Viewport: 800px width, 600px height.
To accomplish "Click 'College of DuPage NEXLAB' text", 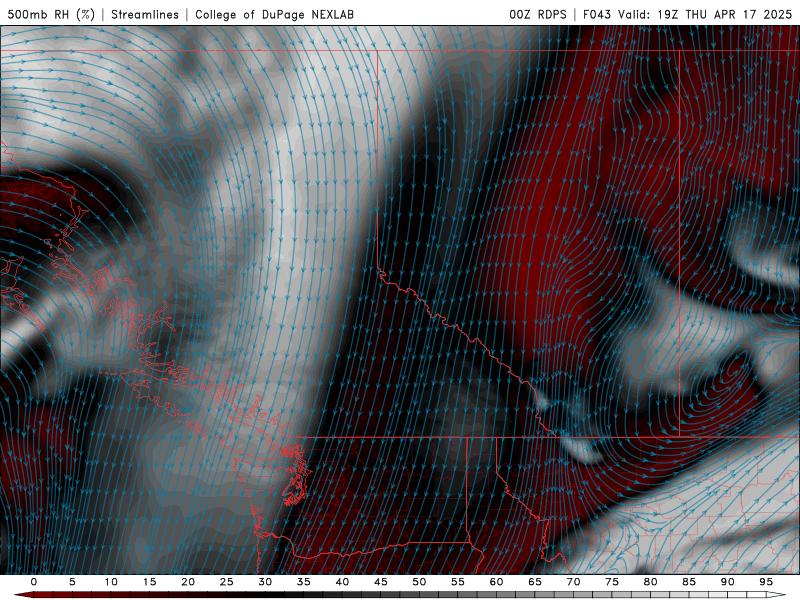I will 274,14.
